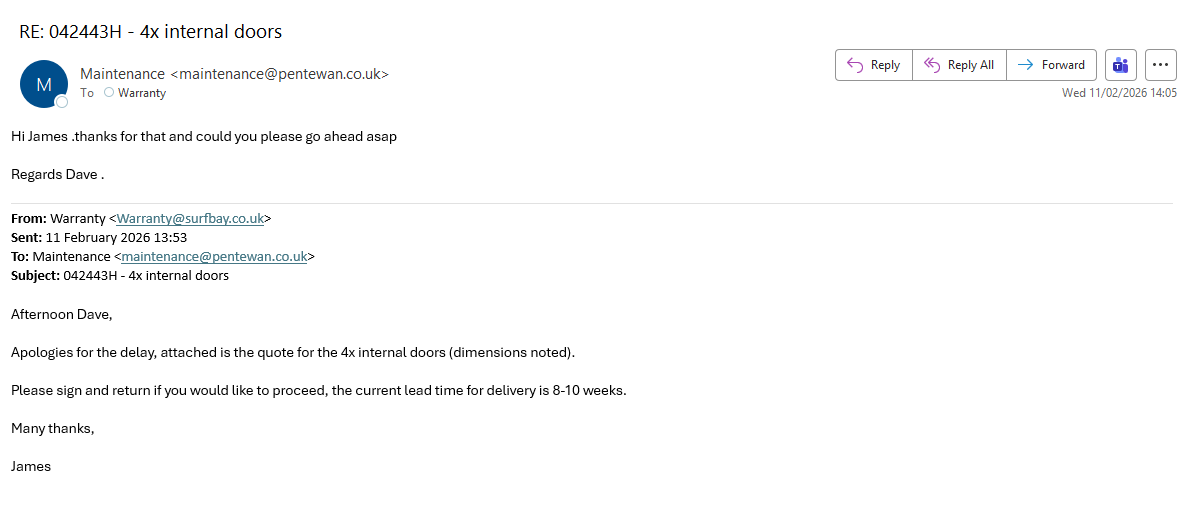This screenshot has width=1193, height=518.
Task: Click the Reply arrow button
Action: (x=873, y=65)
